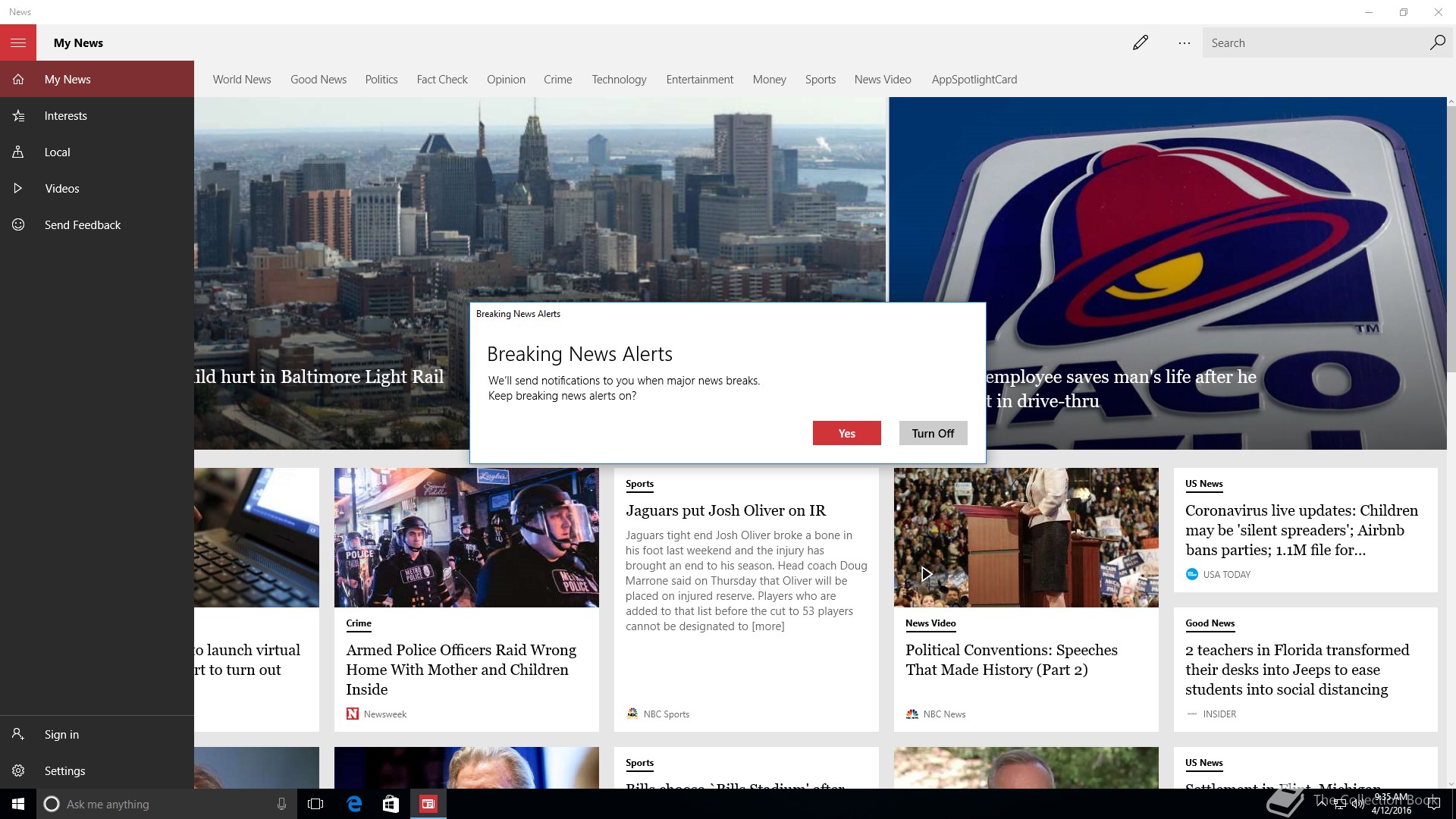Open the Store from taskbar
1456x819 pixels.
[391, 804]
